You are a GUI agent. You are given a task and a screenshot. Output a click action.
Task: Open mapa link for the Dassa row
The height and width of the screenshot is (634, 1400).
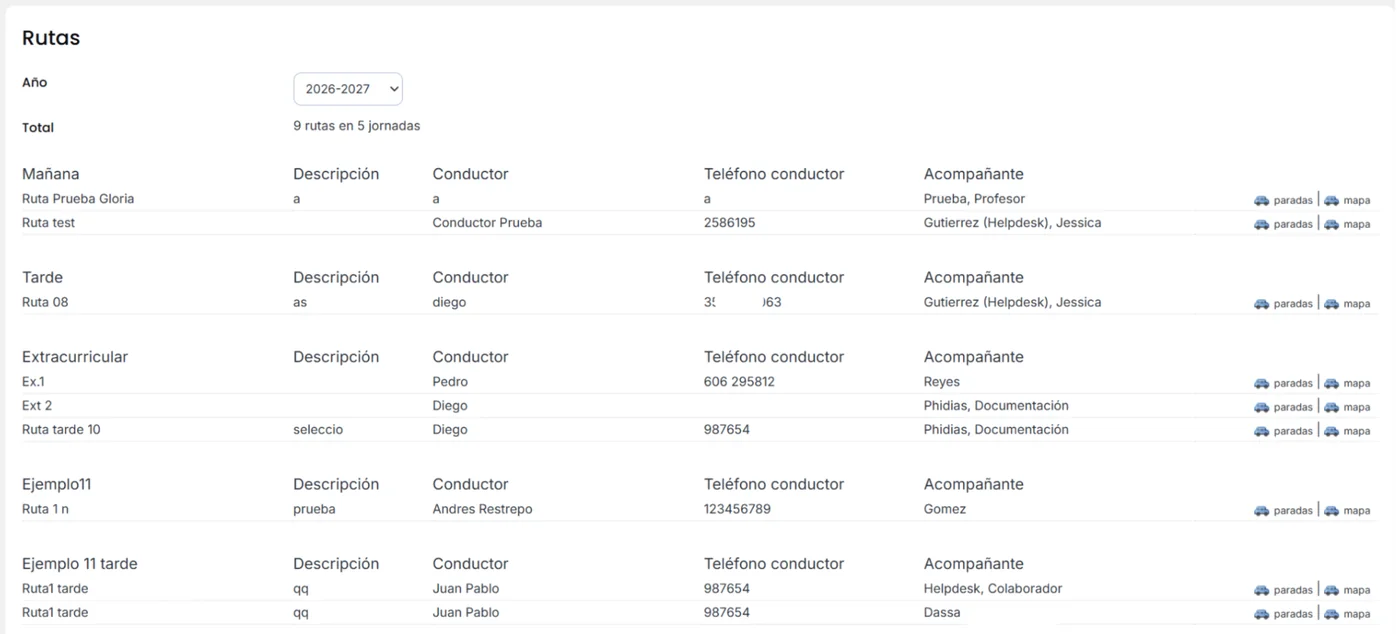coord(1357,614)
